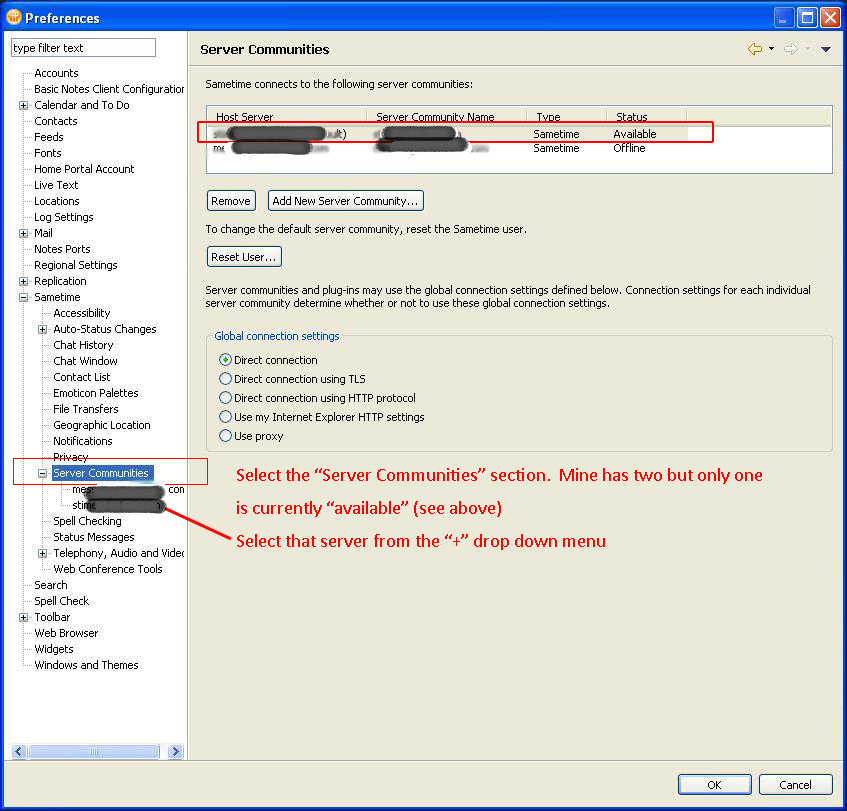
Task: Open Emoticon Palettes page
Action: coord(96,393)
